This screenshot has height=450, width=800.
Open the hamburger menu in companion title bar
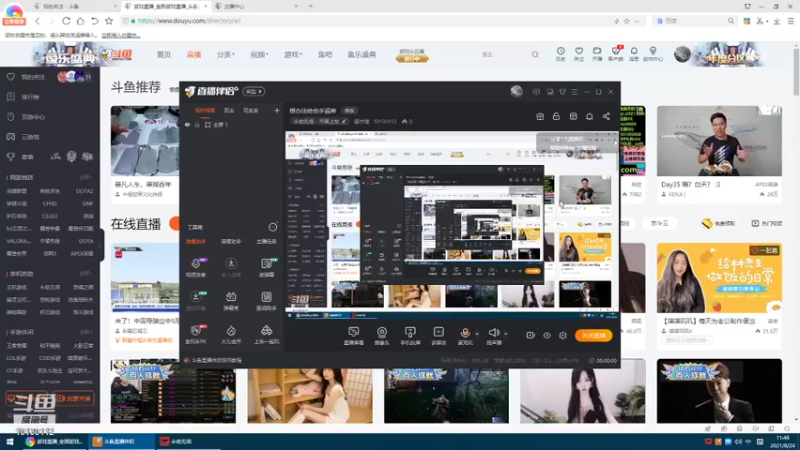(574, 92)
